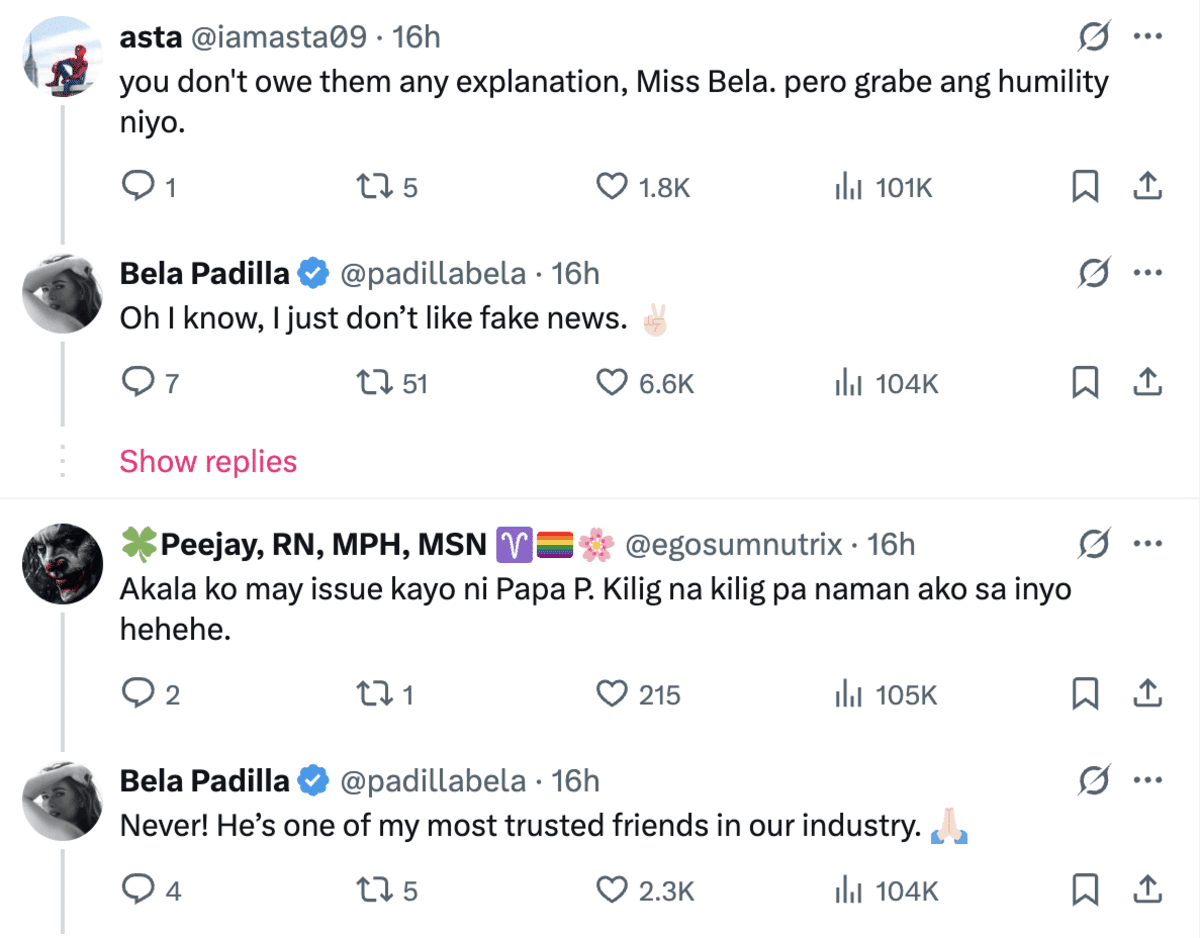Click Show replies link
The image size is (1200, 938).
click(x=208, y=461)
